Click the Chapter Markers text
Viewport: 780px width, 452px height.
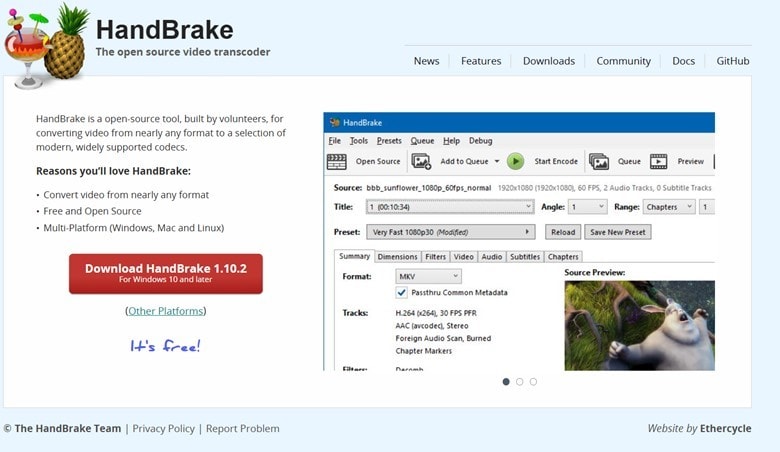tap(424, 351)
